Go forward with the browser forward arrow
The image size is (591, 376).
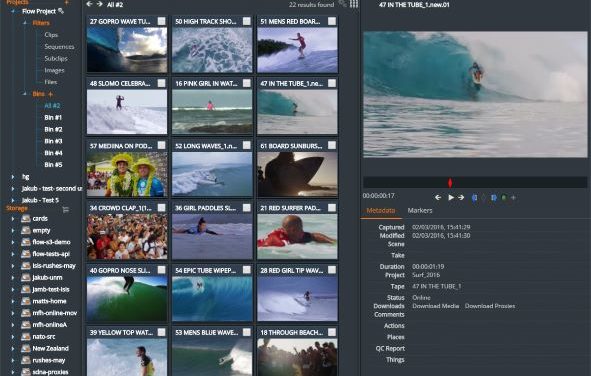[100, 4]
